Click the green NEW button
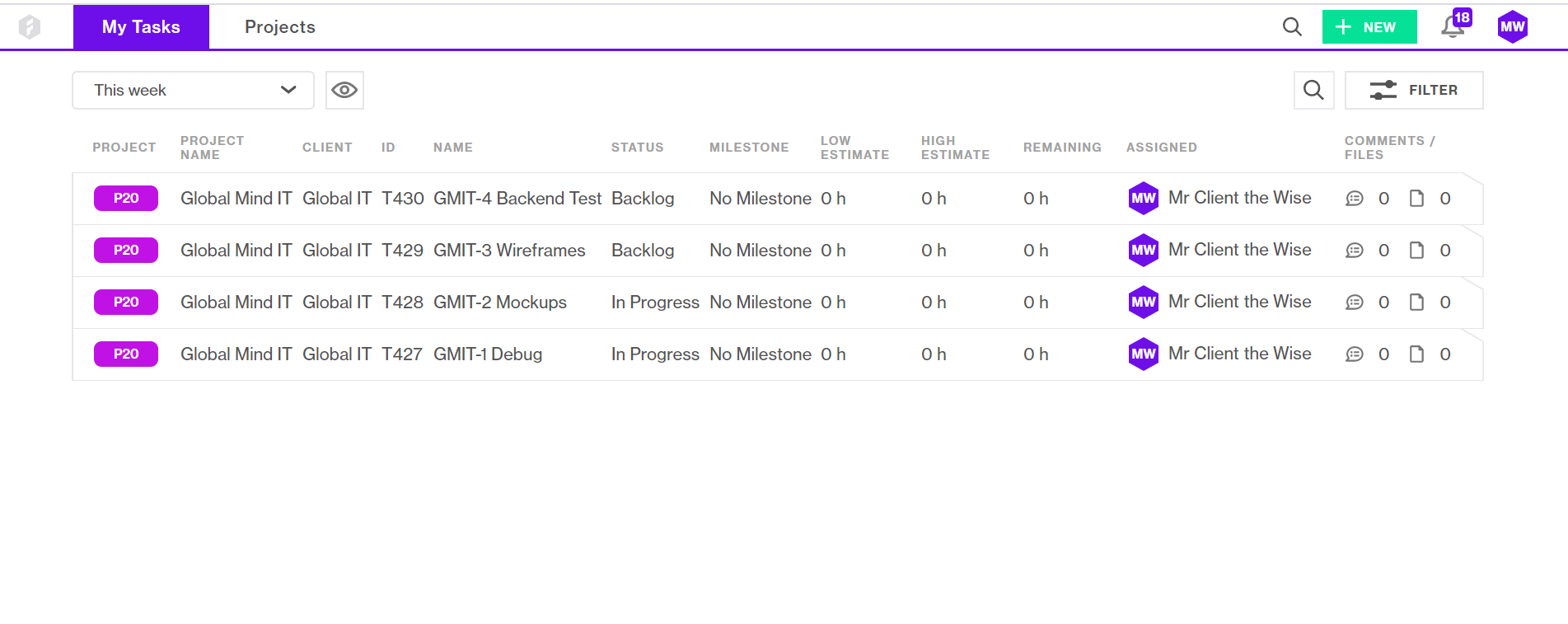The height and width of the screenshot is (624, 1568). coord(1369,27)
